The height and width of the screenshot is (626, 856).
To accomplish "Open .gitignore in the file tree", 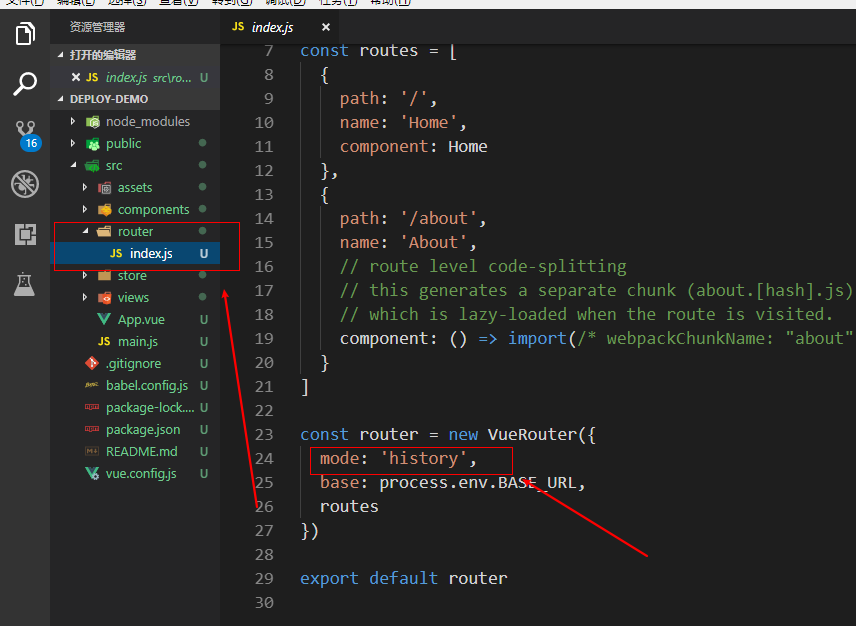I will pyautogui.click(x=135, y=363).
